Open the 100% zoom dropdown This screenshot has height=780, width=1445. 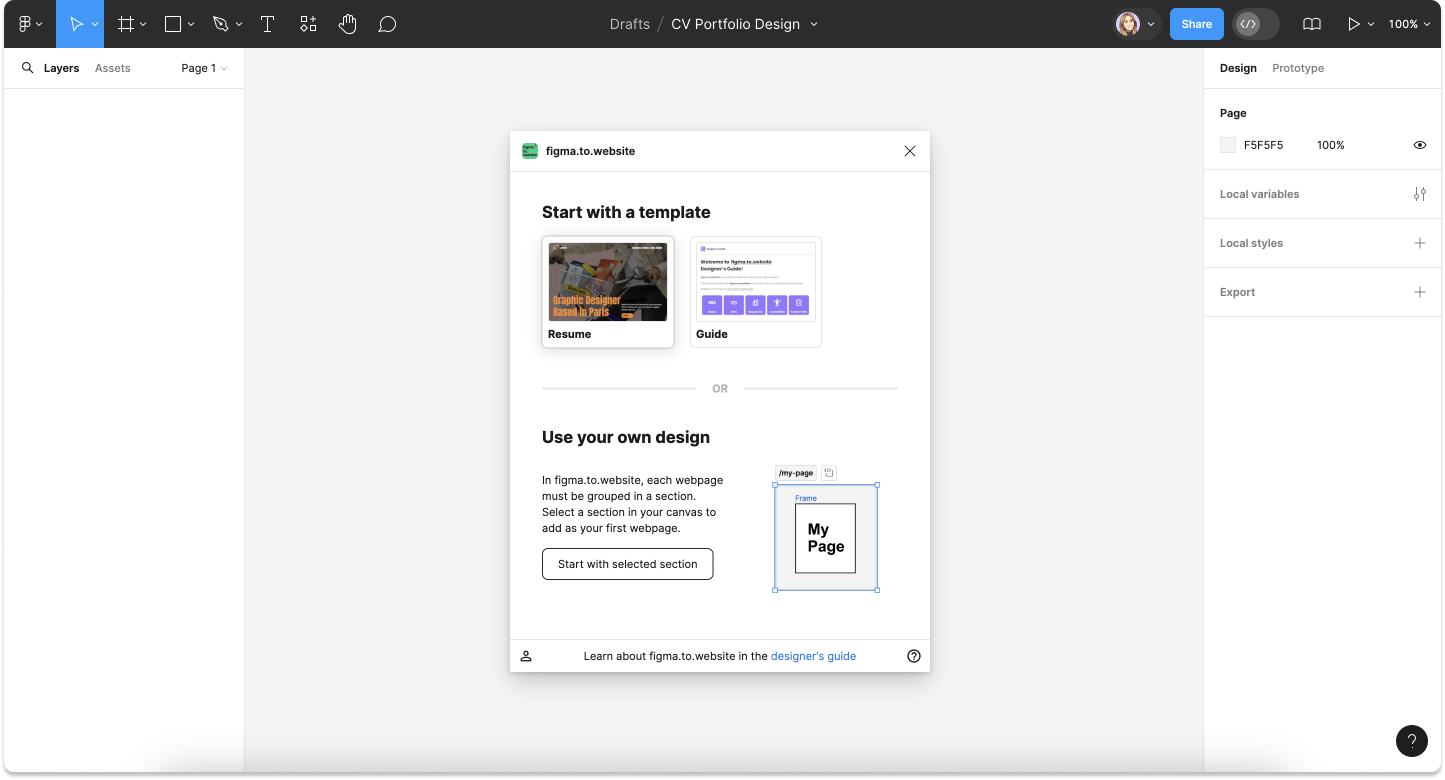[1409, 24]
